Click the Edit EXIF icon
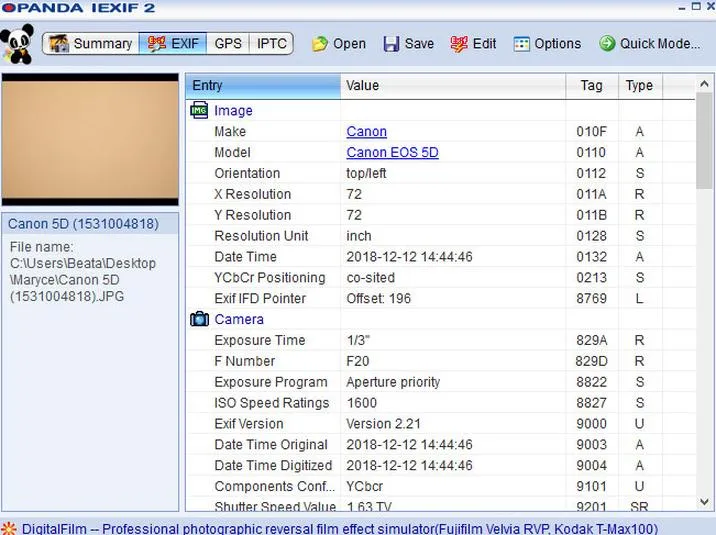The image size is (716, 535). 459,44
